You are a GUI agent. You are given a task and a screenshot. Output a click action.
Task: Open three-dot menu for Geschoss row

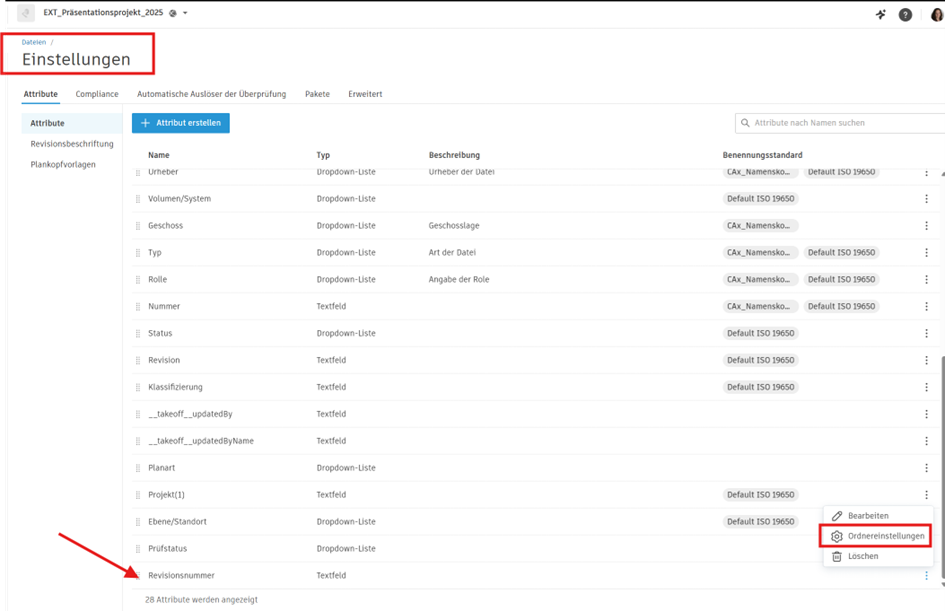(x=926, y=226)
